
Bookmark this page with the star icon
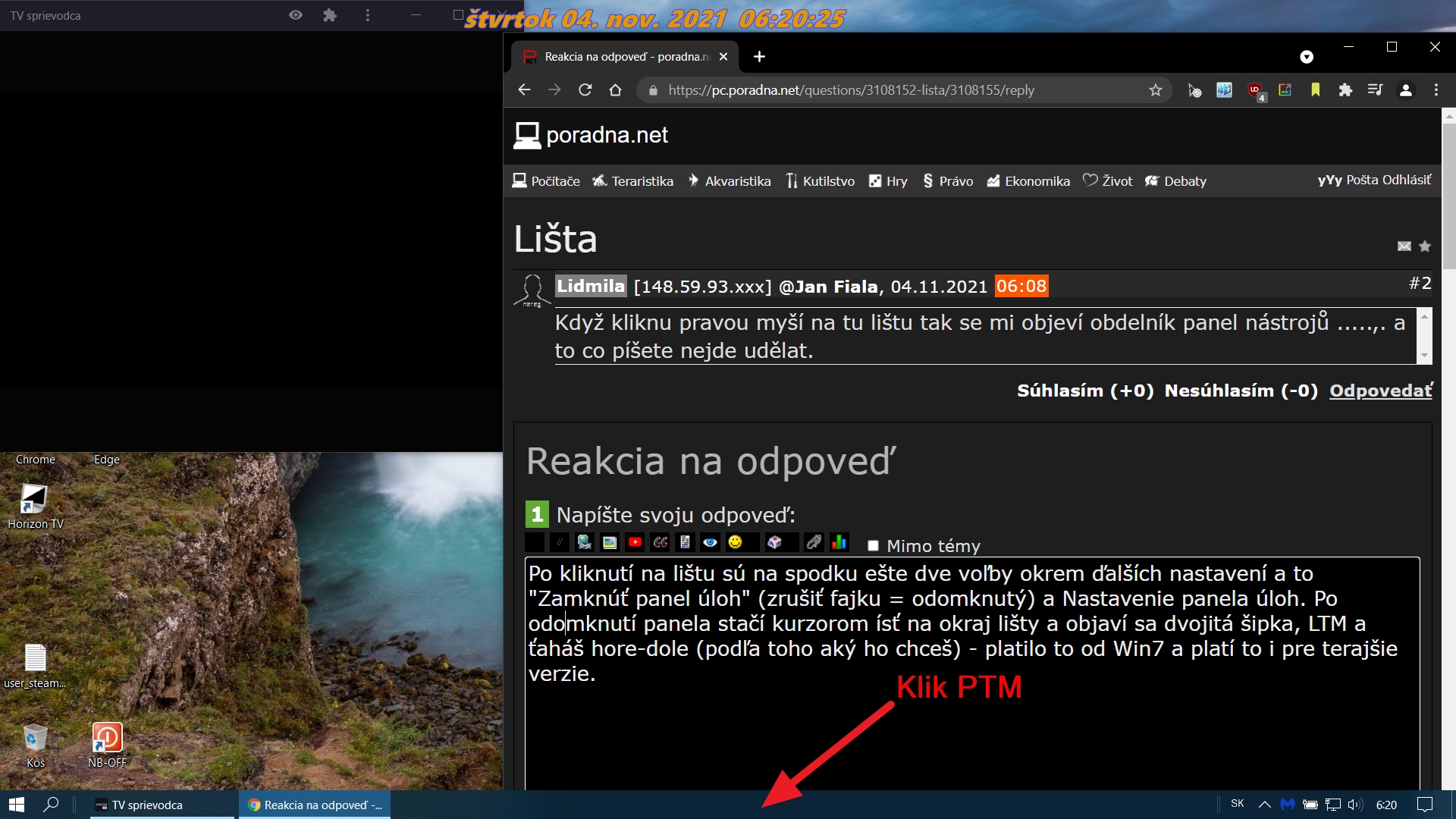click(1155, 90)
